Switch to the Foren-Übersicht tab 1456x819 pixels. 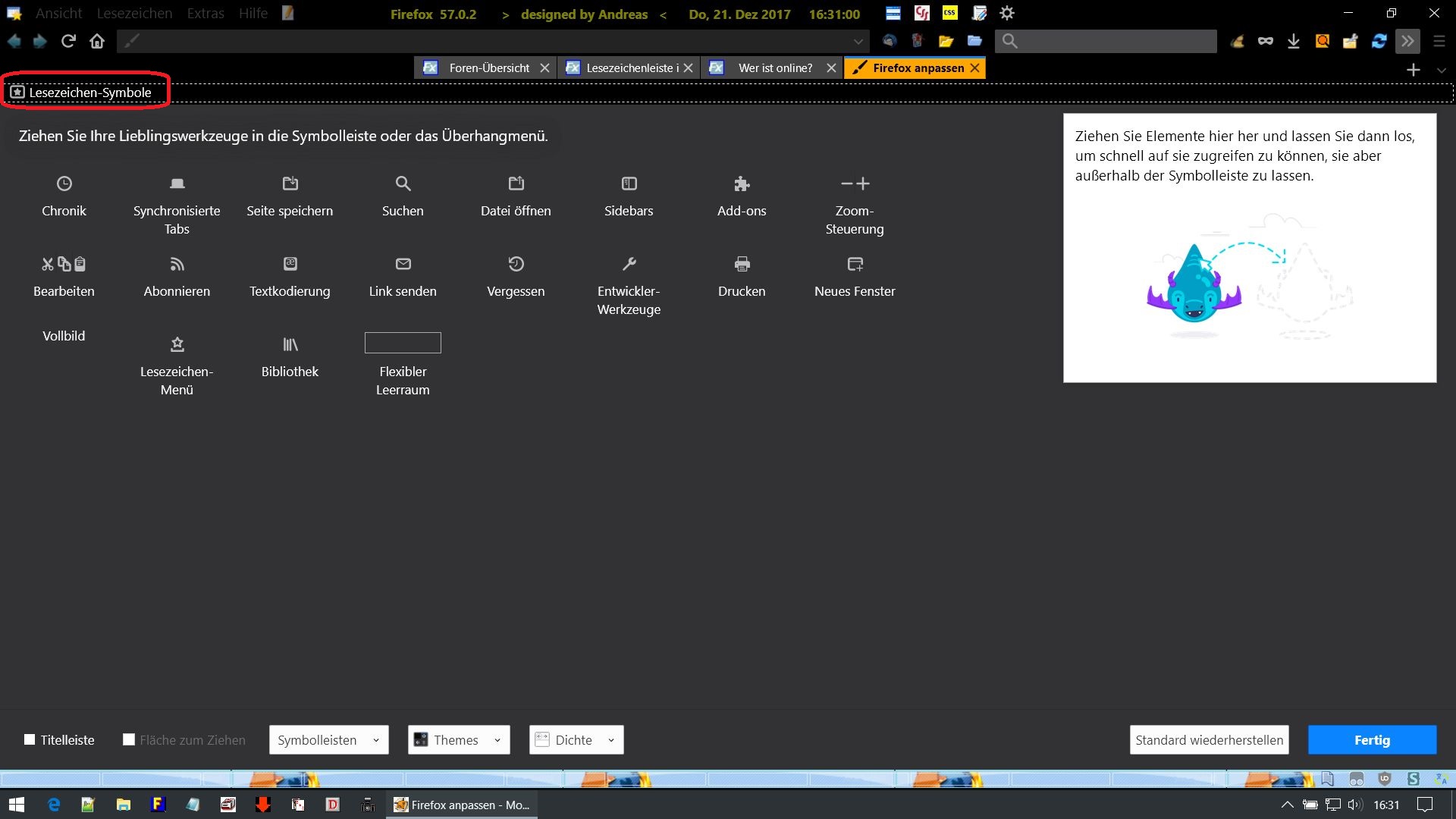pos(488,68)
